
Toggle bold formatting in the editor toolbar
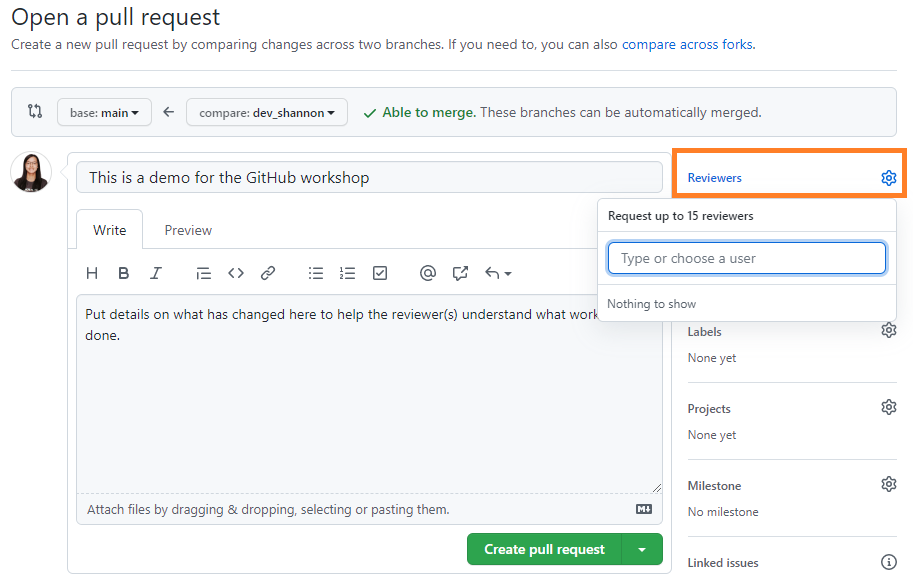coord(124,273)
